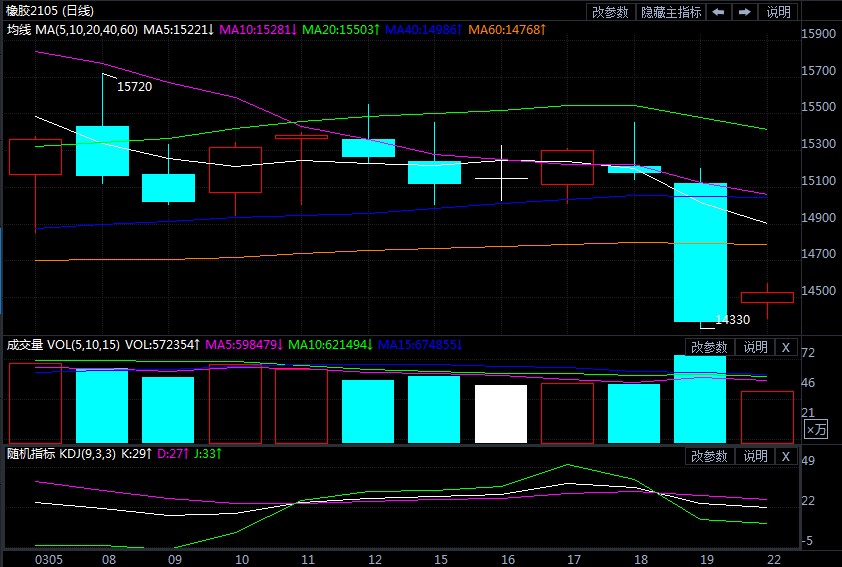Click the 0305 date on the time axis
Image resolution: width=842 pixels, height=567 pixels.
tap(47, 557)
